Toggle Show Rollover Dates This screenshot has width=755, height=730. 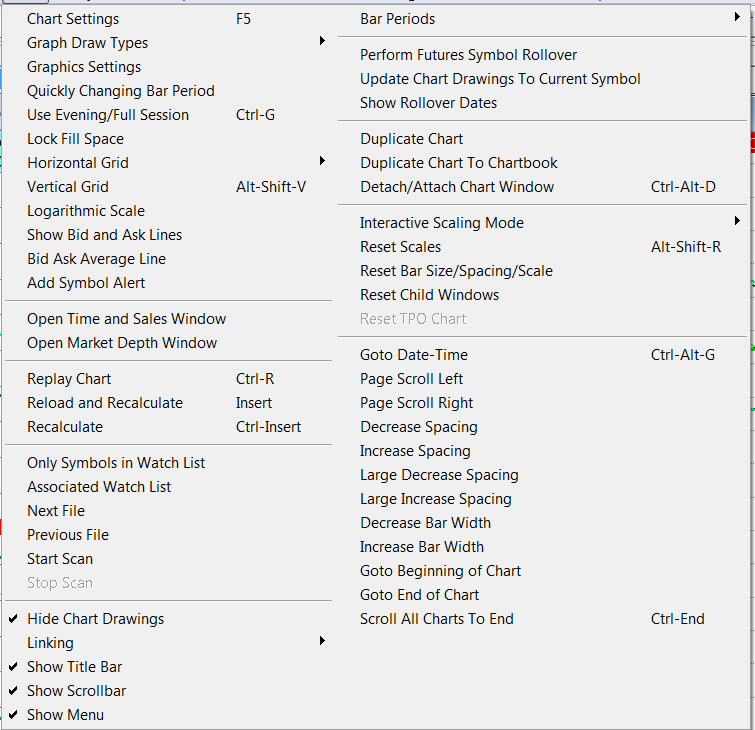[x=543, y=103]
